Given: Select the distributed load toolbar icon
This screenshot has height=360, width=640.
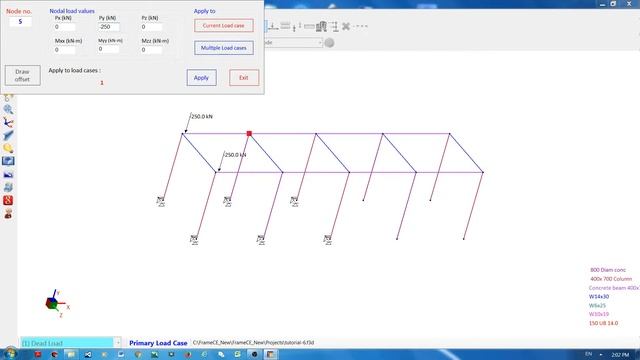Looking at the screenshot, I should click(x=285, y=26).
